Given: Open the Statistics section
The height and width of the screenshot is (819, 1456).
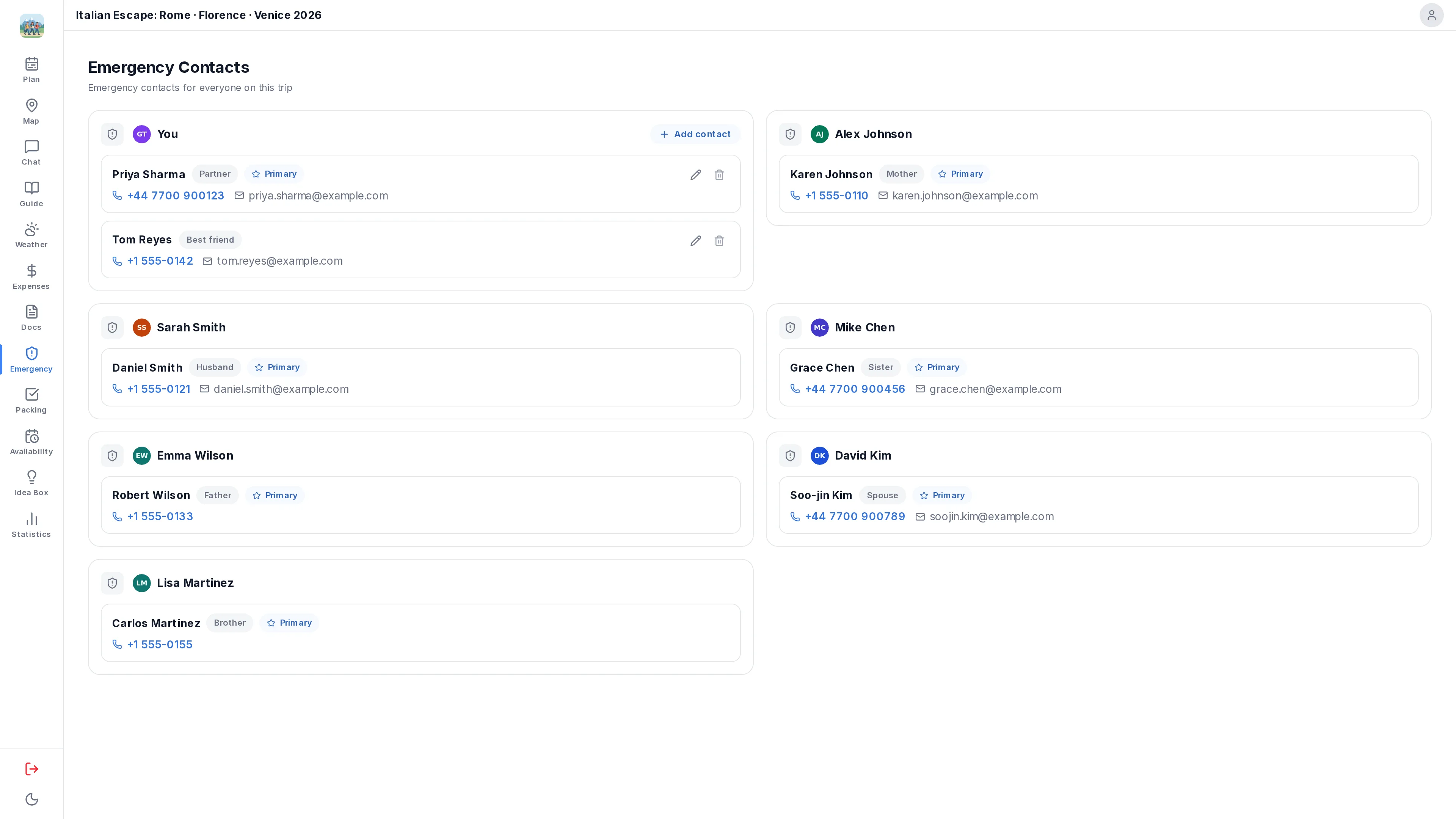Looking at the screenshot, I should pos(31,525).
